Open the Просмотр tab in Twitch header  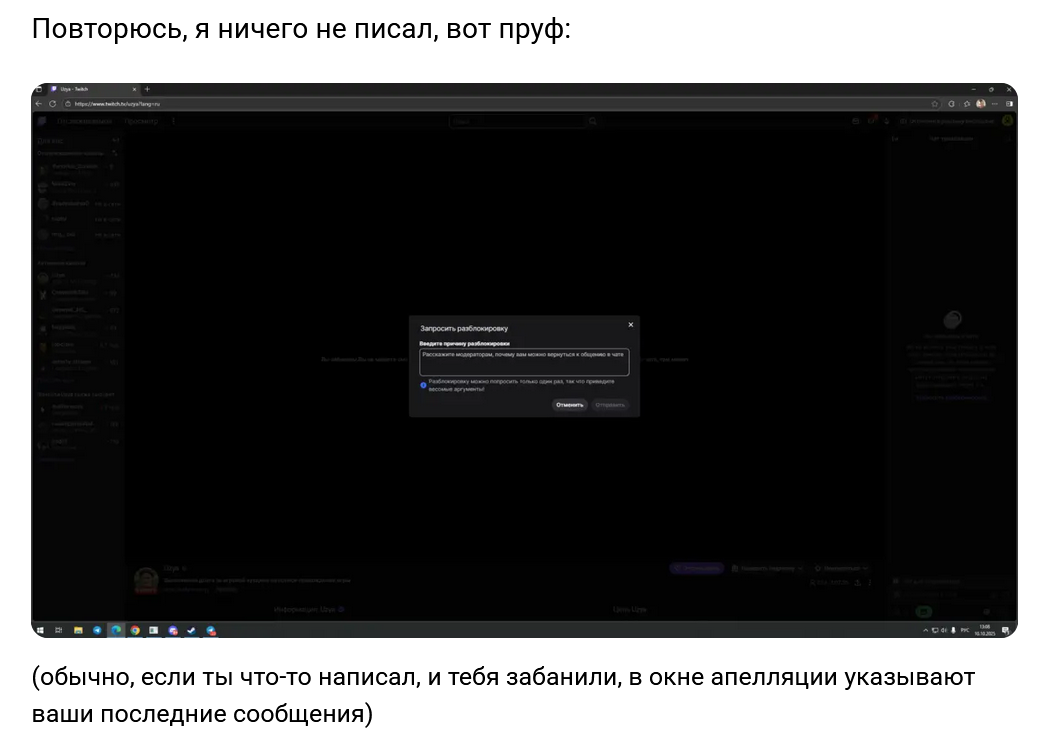(141, 121)
